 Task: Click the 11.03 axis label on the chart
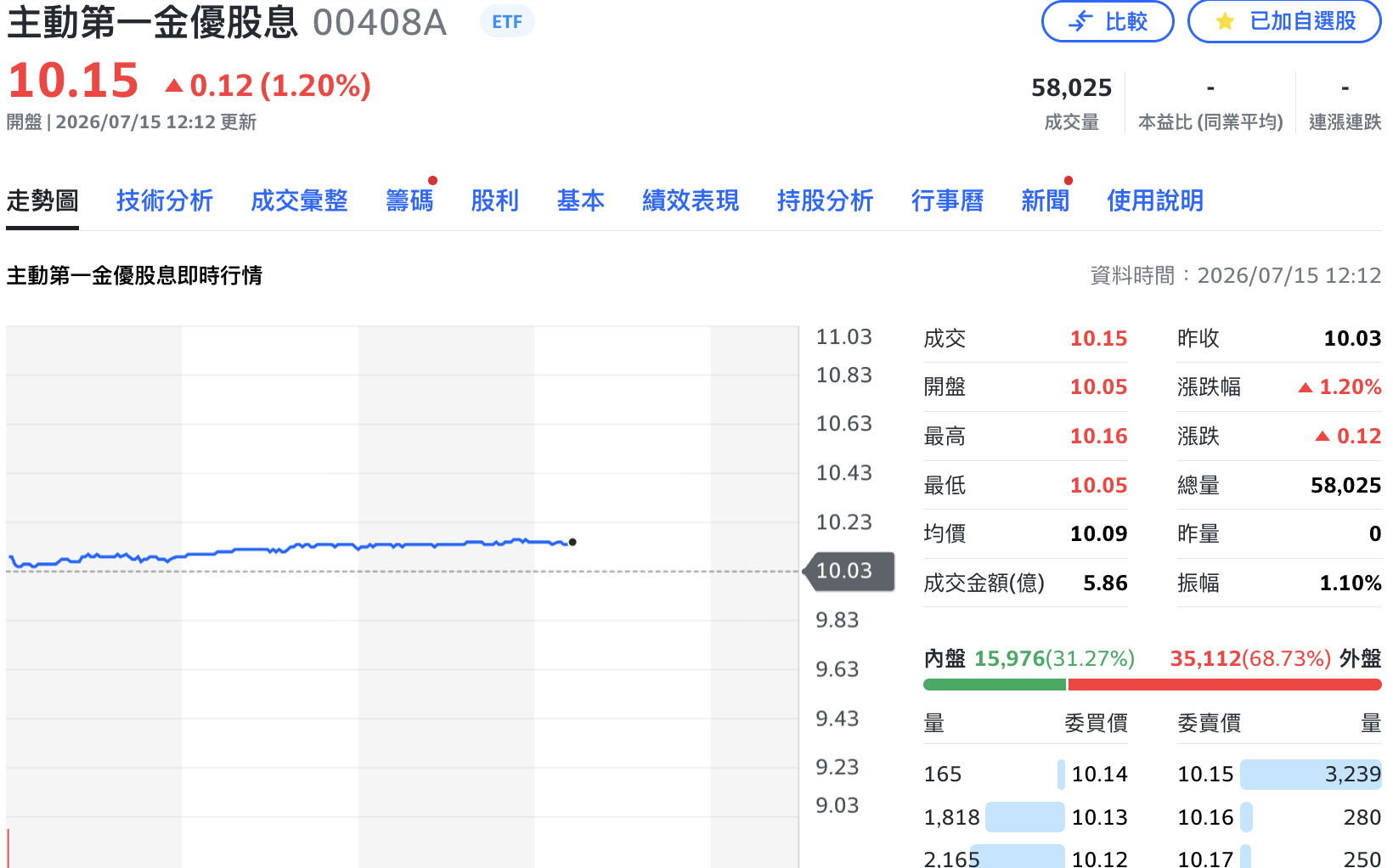click(843, 337)
